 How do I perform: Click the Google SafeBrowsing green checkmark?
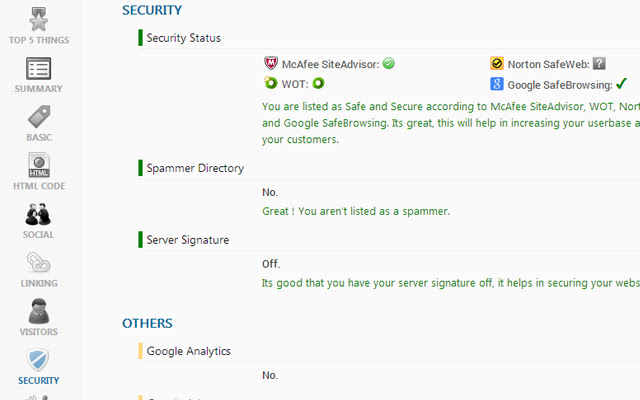click(x=621, y=84)
